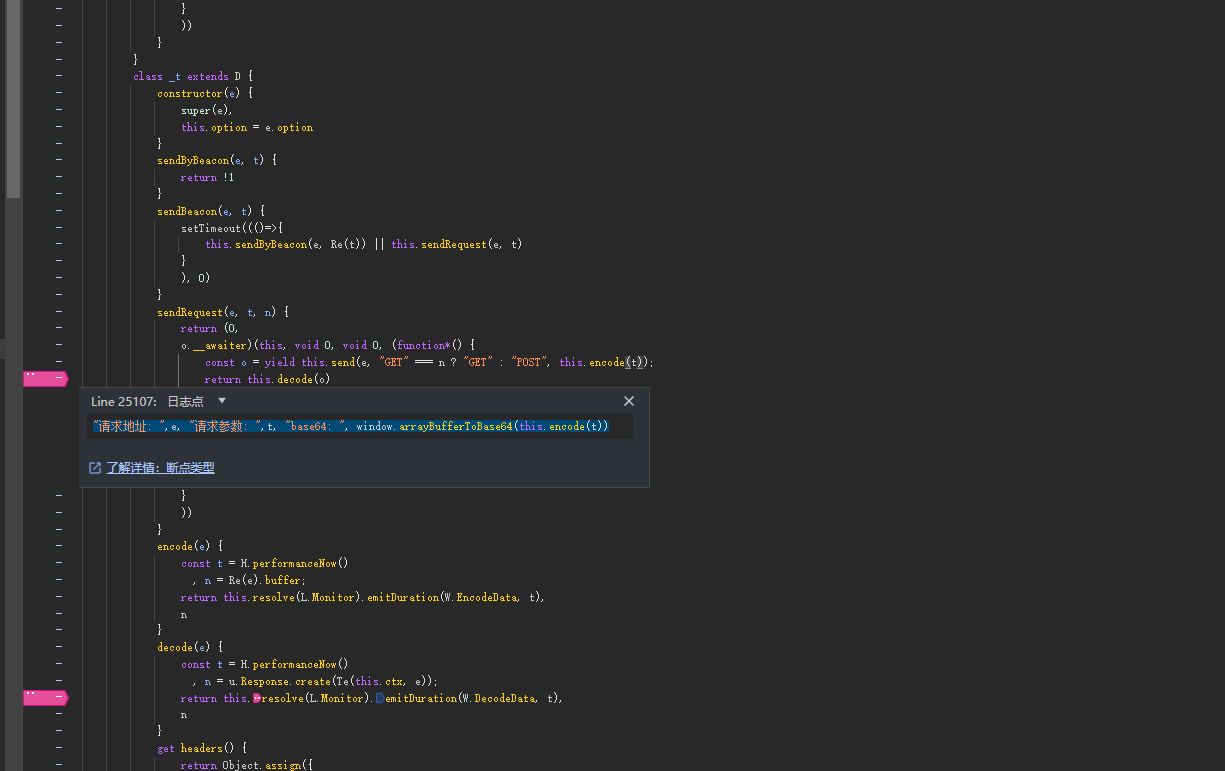Click the "Line 25107:" label
1225x771 pixels.
[x=124, y=401]
